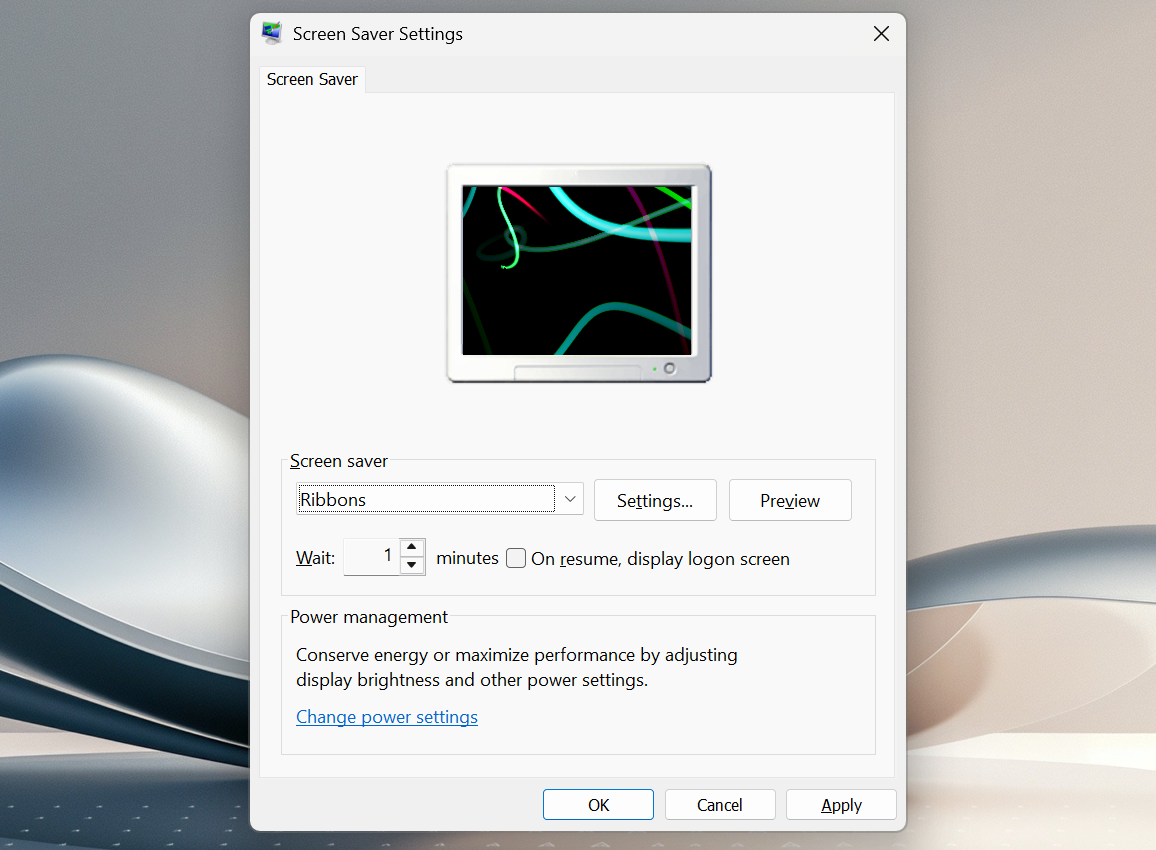Screen dimensions: 1156x850
Task: Cancel the screen saver changes
Action: [720, 805]
